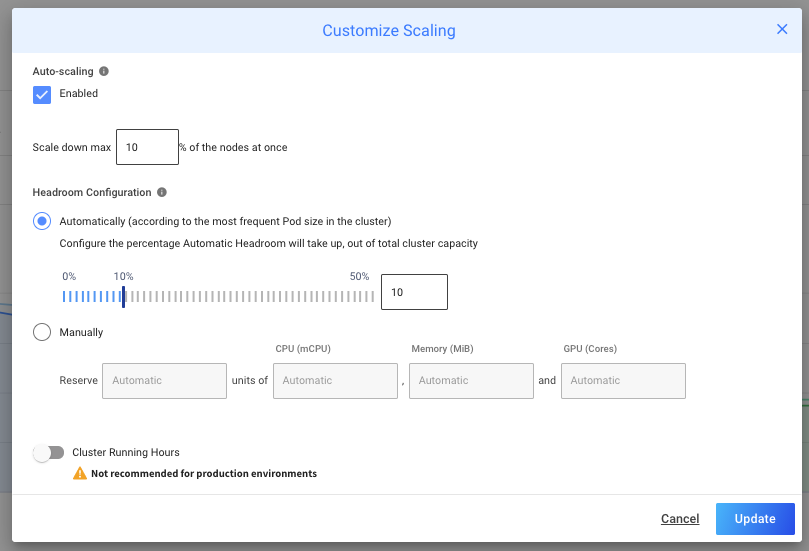Uncheck the Auto-scaling Enabled checkbox
This screenshot has height=551, width=809.
coord(42,94)
